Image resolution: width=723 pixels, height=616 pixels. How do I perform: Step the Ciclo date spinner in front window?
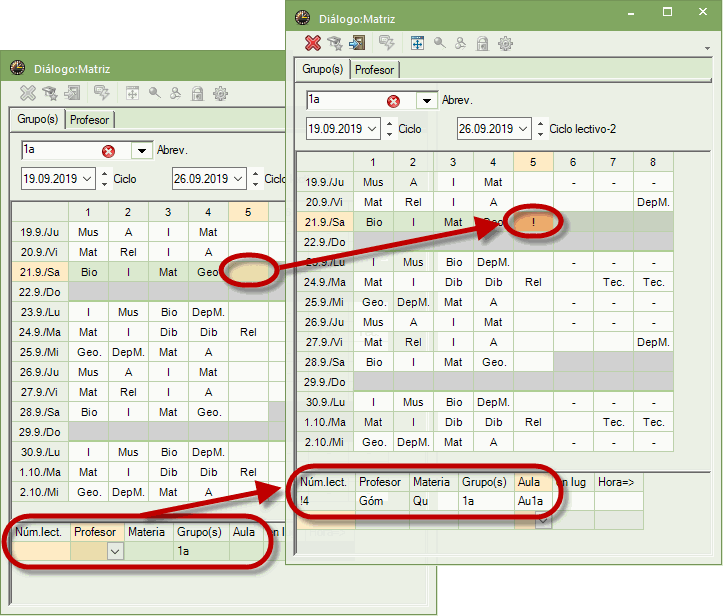click(x=390, y=129)
